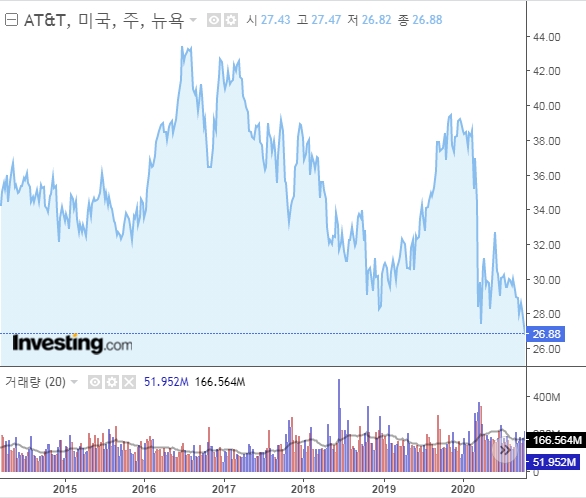Screen dimensions: 586x498
Task: Click the 400M volume axis label
Action: point(547,397)
